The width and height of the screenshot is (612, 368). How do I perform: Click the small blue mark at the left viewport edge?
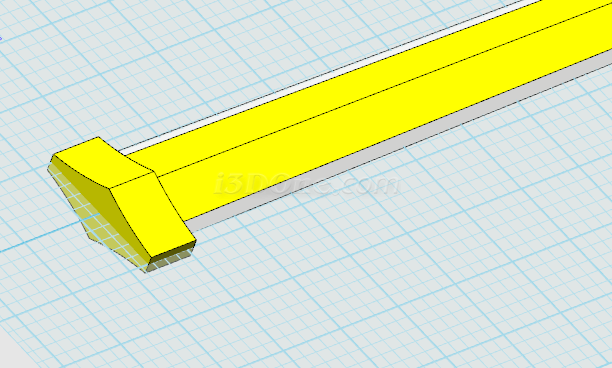1,38
